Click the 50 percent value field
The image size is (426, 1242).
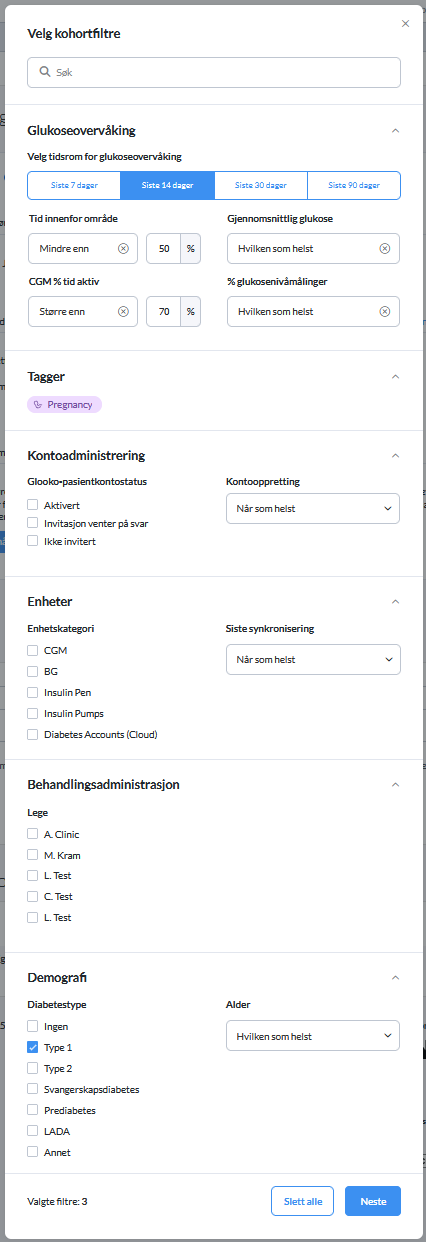(164, 248)
